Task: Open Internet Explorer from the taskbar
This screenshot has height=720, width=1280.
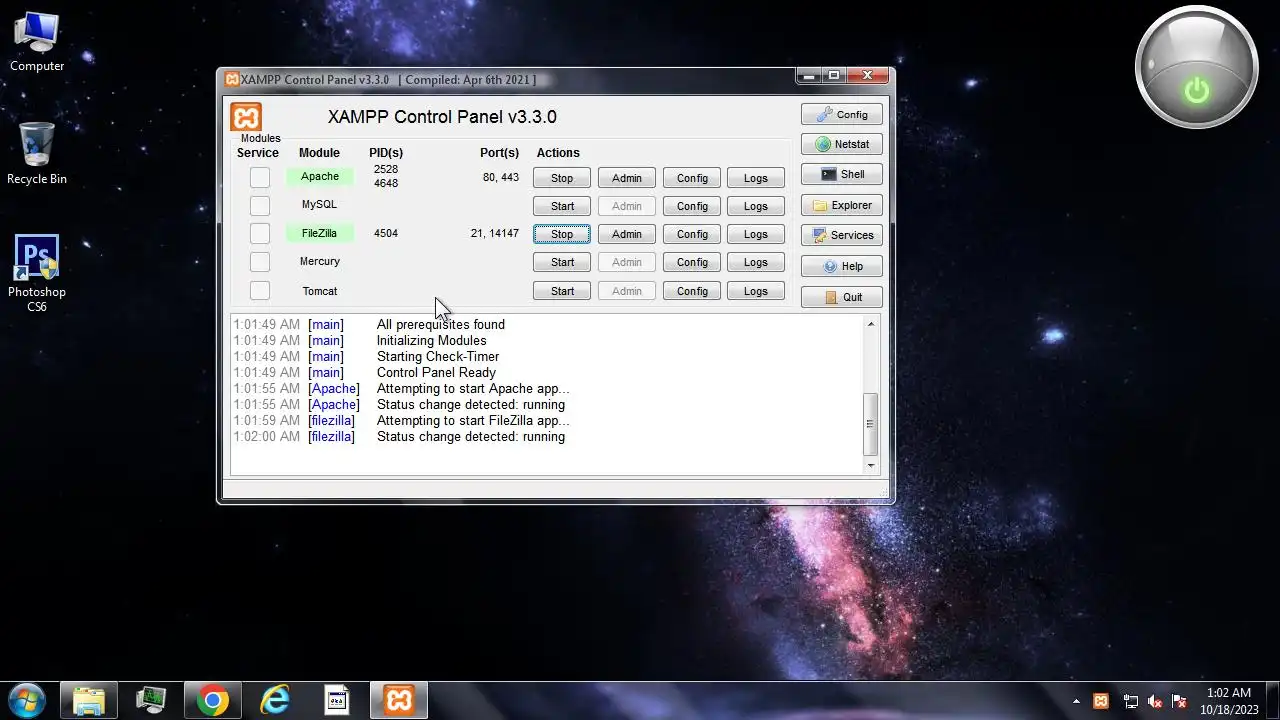Action: point(275,700)
